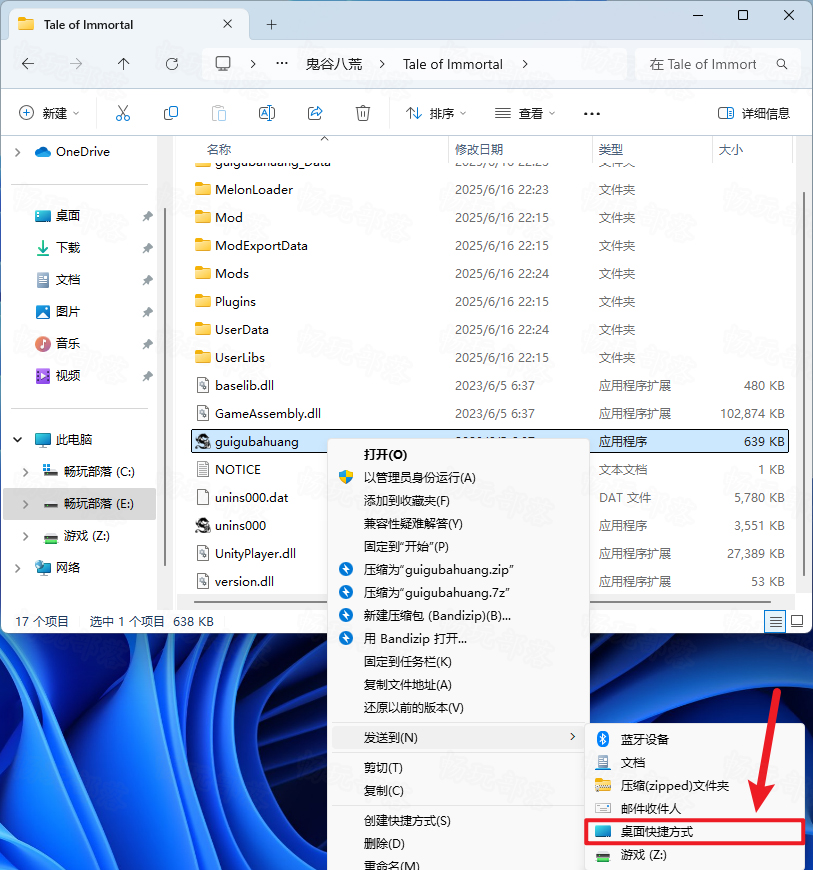The image size is (813, 870).
Task: Click the Forward arrow navigation button
Action: [x=76, y=64]
